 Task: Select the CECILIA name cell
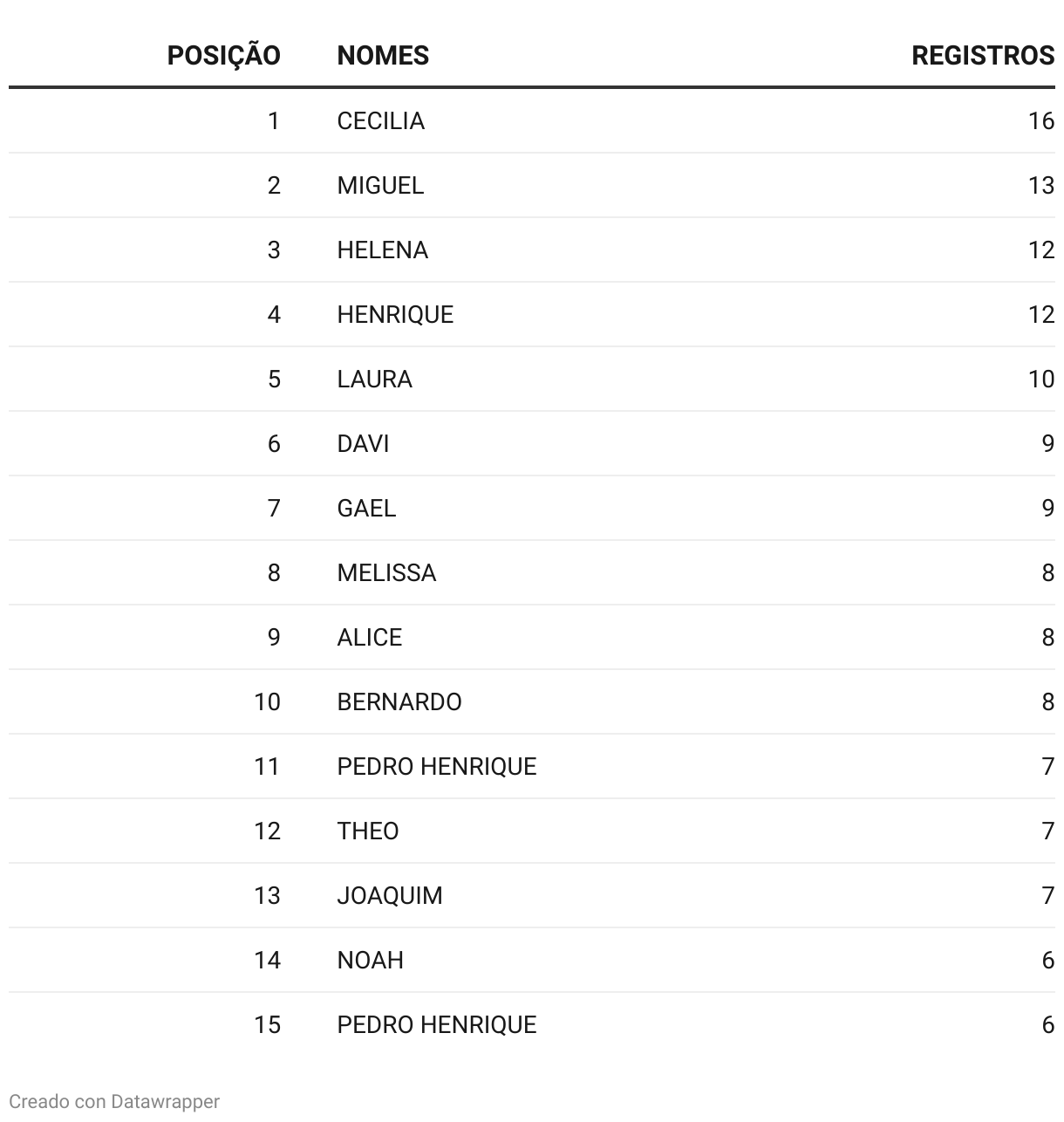pyautogui.click(x=380, y=120)
